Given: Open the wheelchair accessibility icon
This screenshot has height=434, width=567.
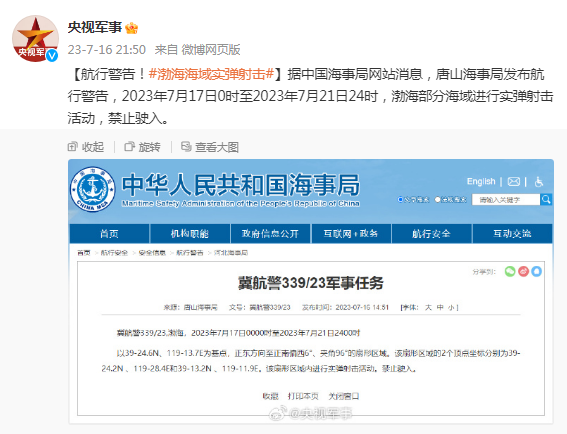Looking at the screenshot, I should 539,182.
